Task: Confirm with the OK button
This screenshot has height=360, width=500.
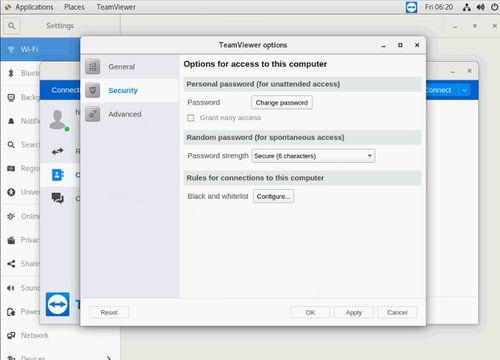Action: (x=310, y=312)
